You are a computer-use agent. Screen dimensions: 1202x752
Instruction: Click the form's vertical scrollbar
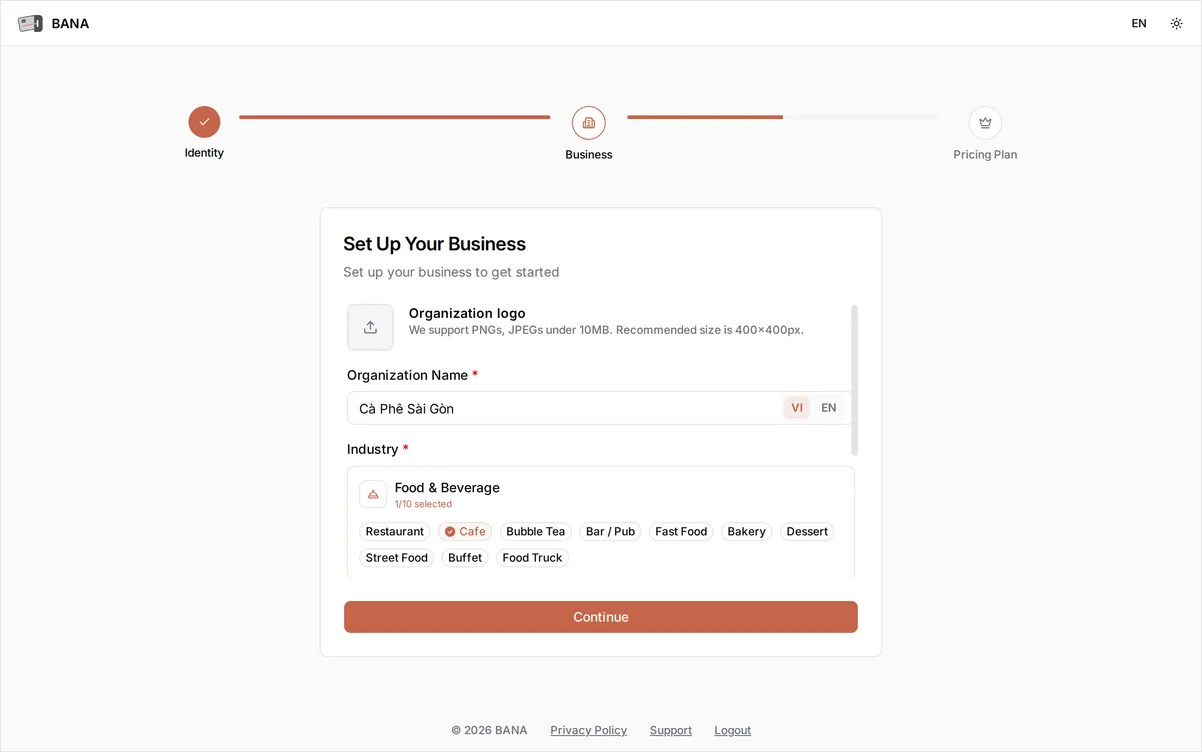tap(854, 380)
